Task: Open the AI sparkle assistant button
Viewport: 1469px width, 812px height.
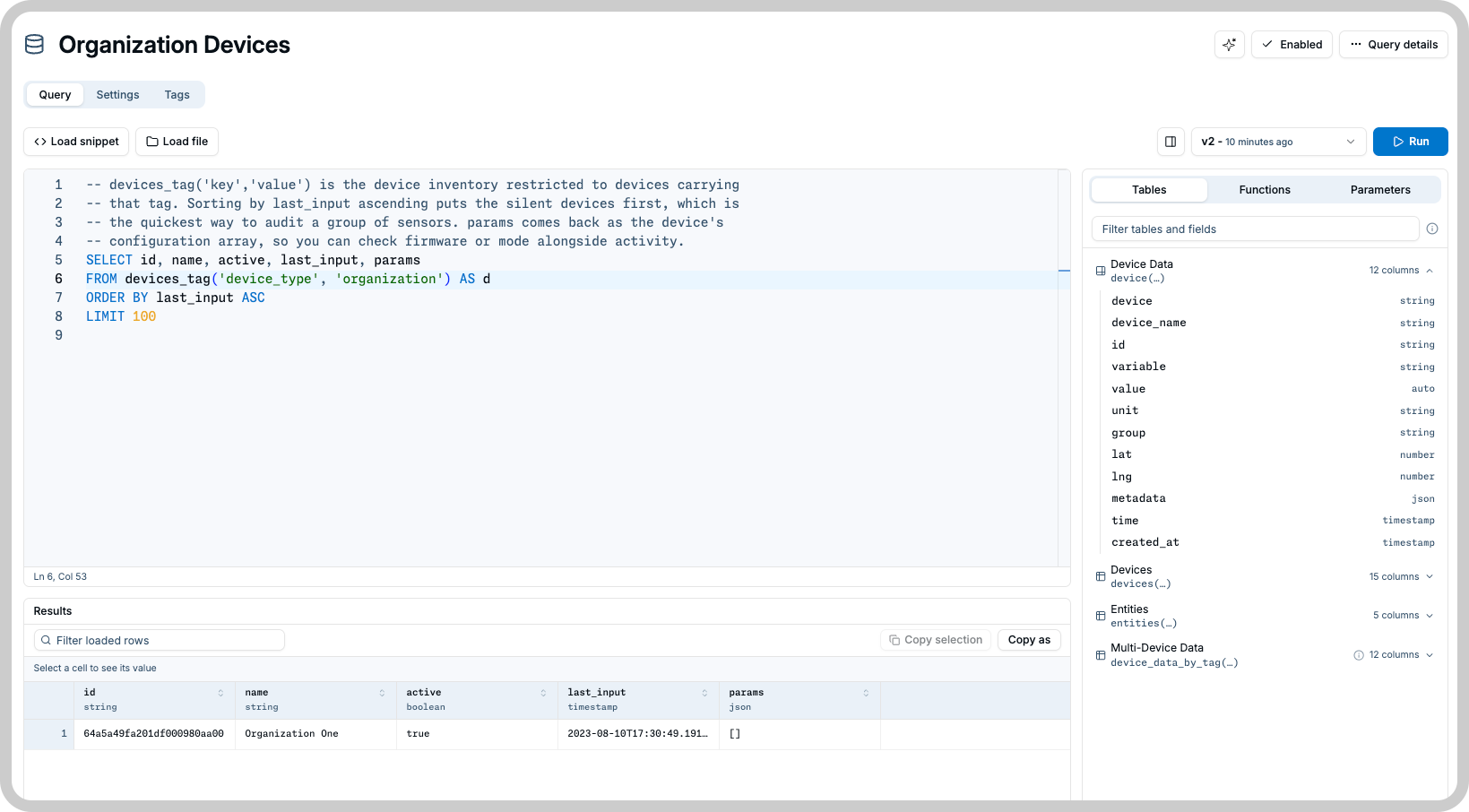Action: coord(1230,45)
